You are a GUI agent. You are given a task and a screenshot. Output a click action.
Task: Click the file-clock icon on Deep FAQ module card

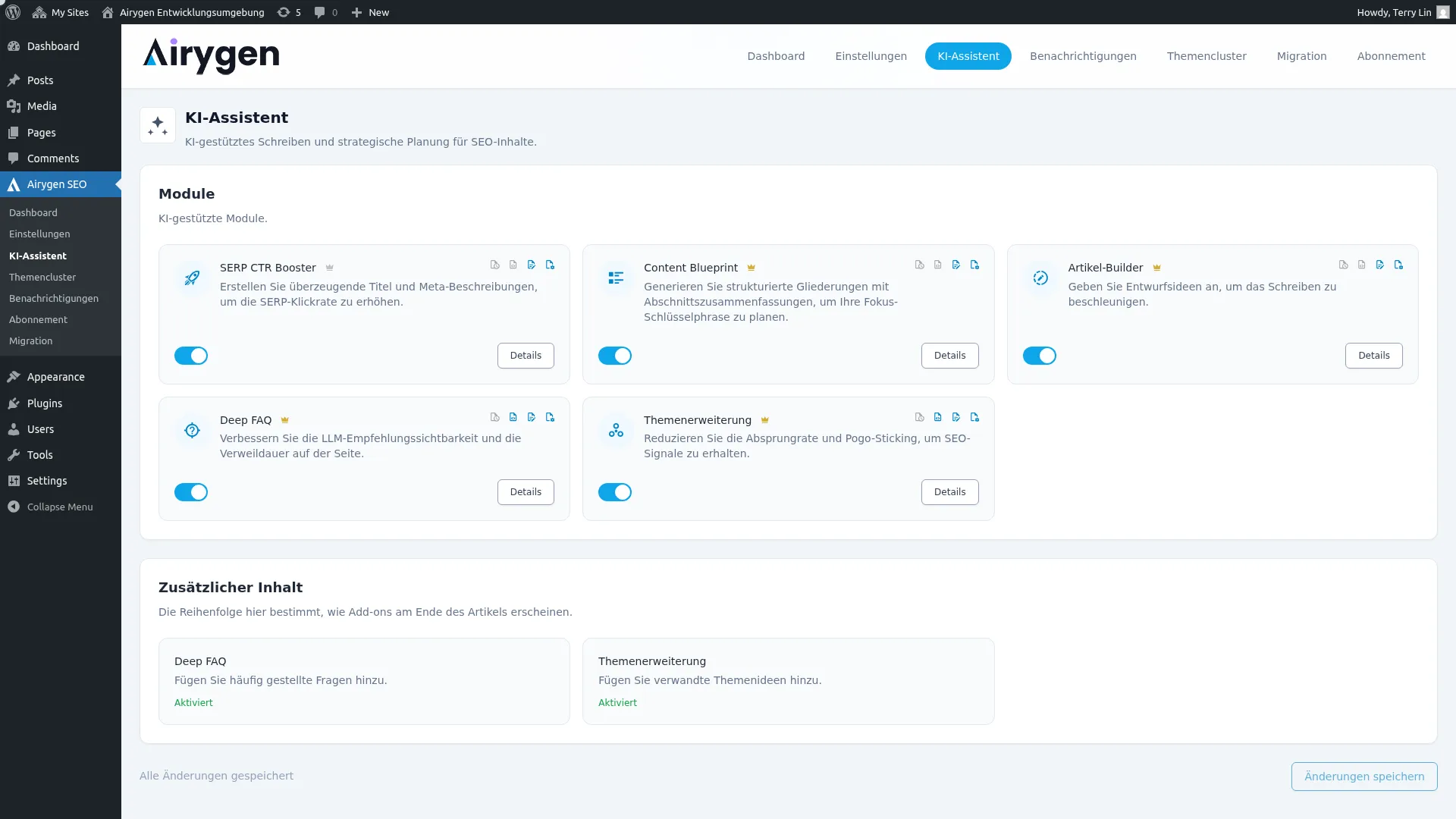tap(495, 417)
